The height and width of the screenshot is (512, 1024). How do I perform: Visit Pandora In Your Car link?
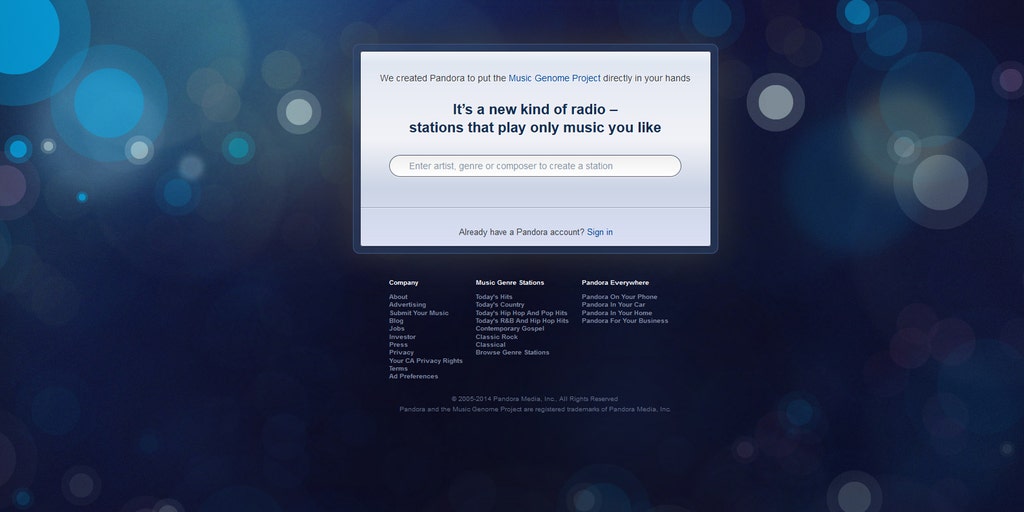pyautogui.click(x=614, y=305)
